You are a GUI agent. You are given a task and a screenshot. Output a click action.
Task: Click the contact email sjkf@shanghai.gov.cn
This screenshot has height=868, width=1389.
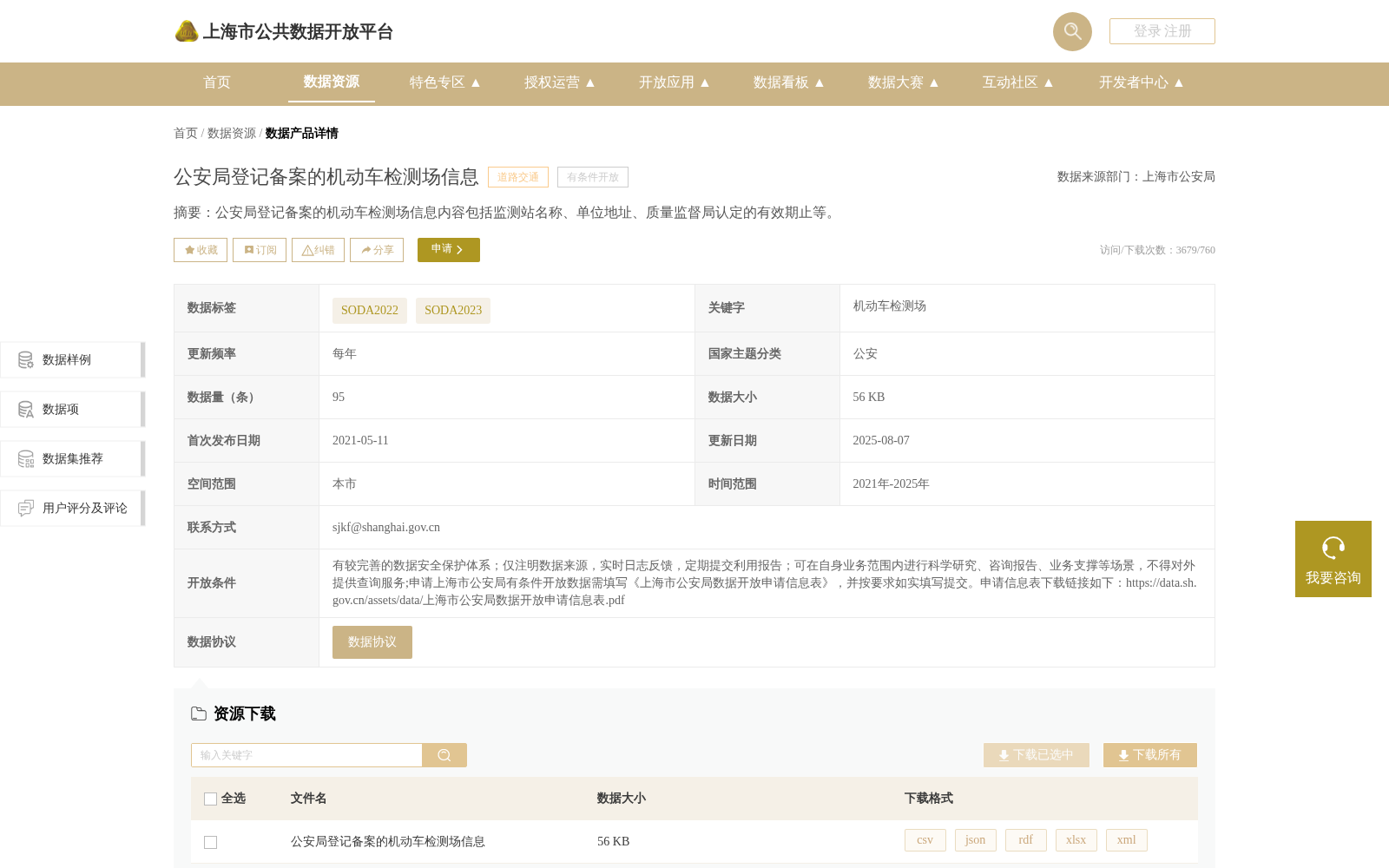click(386, 528)
